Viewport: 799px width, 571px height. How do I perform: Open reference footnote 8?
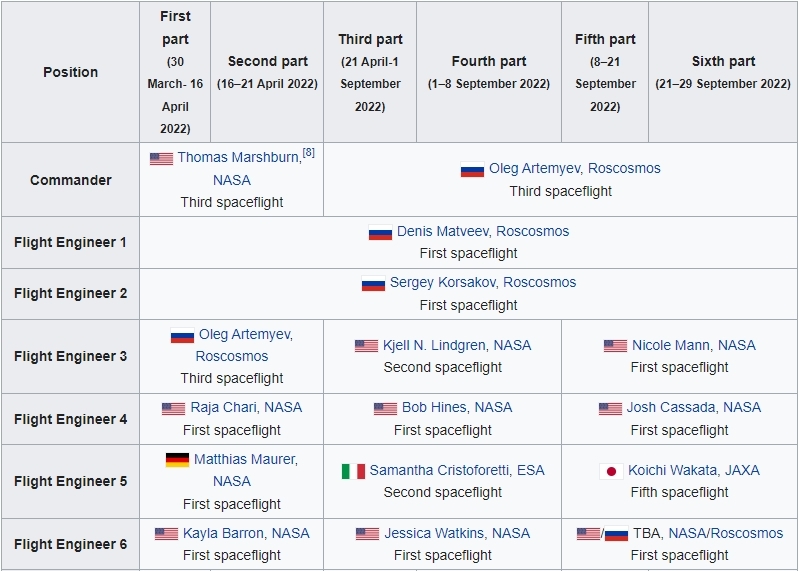tap(309, 153)
